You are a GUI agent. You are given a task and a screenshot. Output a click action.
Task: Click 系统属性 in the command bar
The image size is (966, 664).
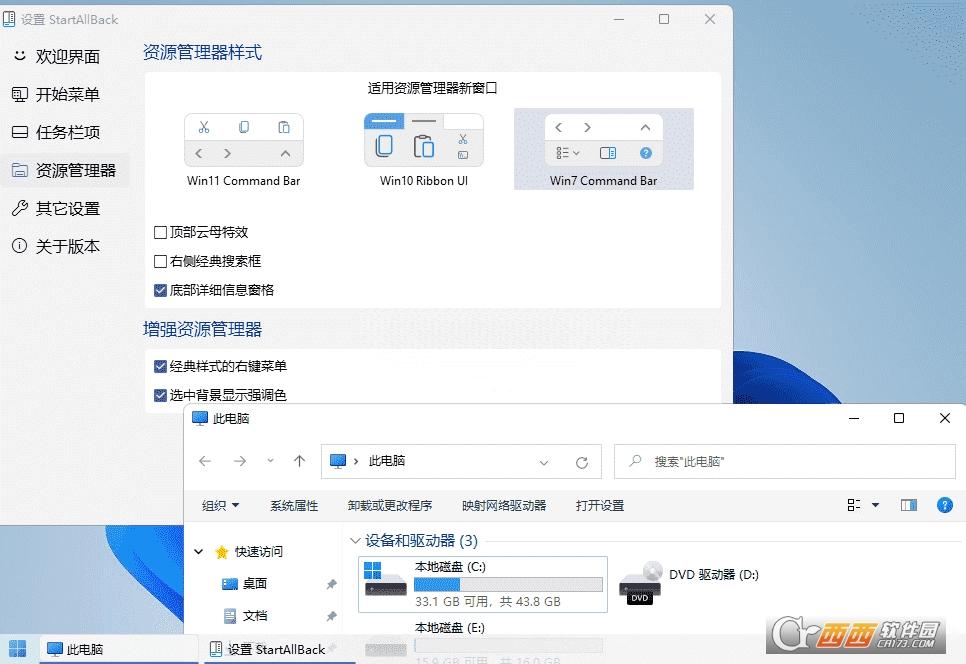coord(294,506)
